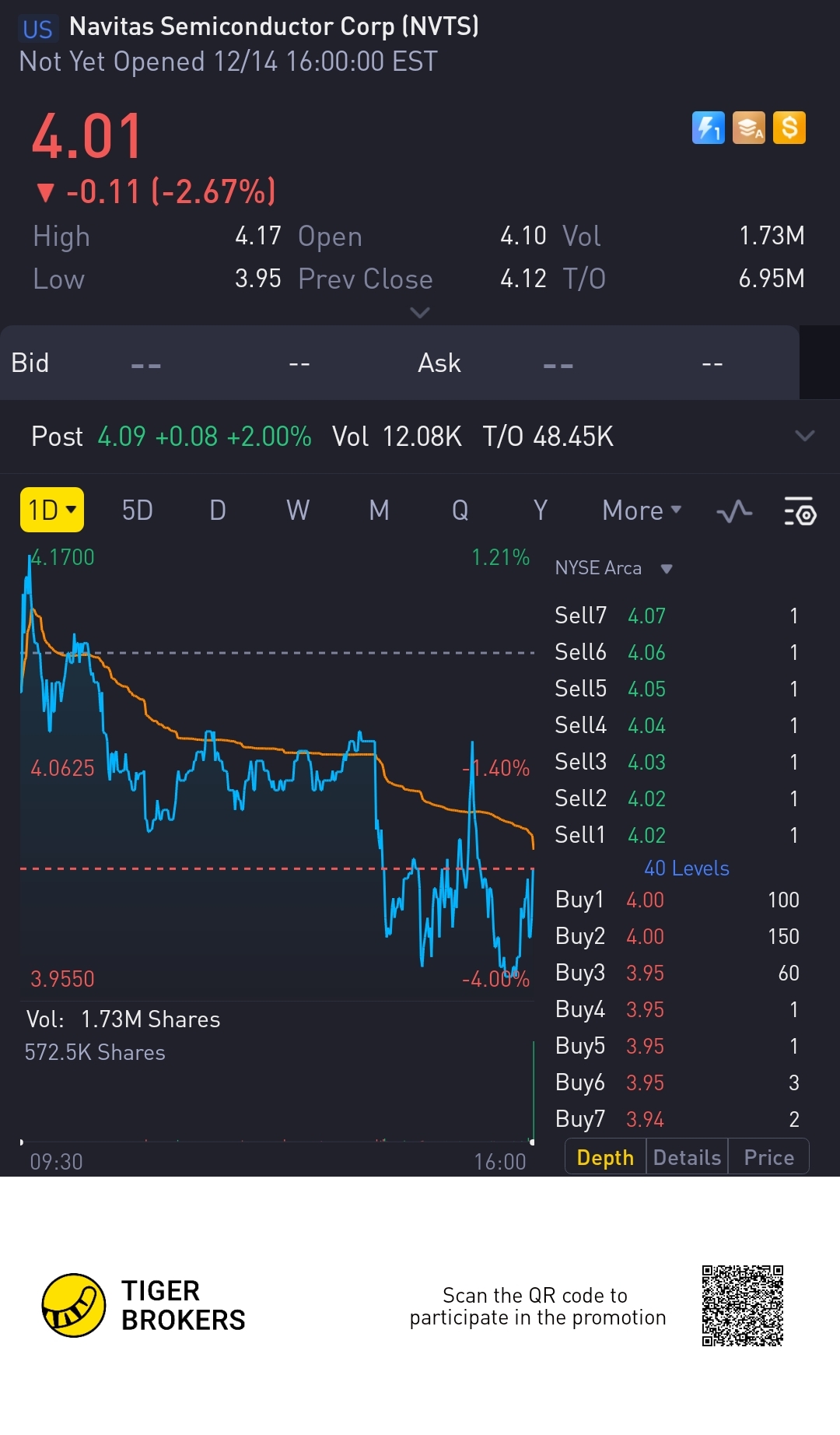
Task: Tap the Sell1 4.02 order row
Action: tap(677, 835)
